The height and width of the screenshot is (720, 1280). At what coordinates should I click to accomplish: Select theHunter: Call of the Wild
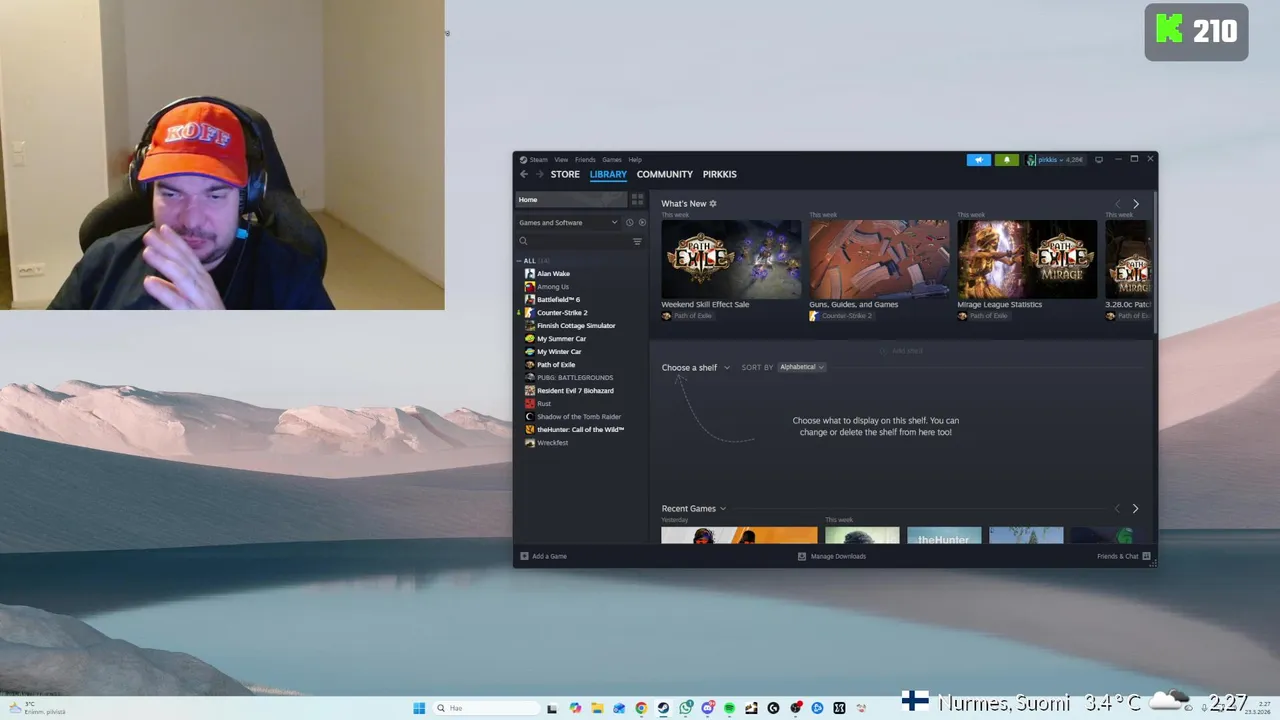coord(580,430)
